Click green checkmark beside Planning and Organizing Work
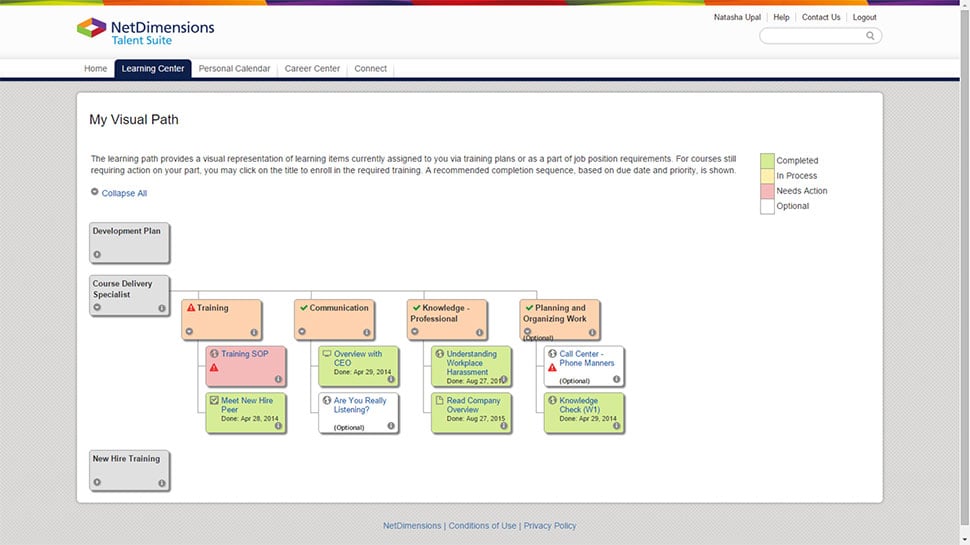Image resolution: width=970 pixels, height=545 pixels. click(x=529, y=307)
